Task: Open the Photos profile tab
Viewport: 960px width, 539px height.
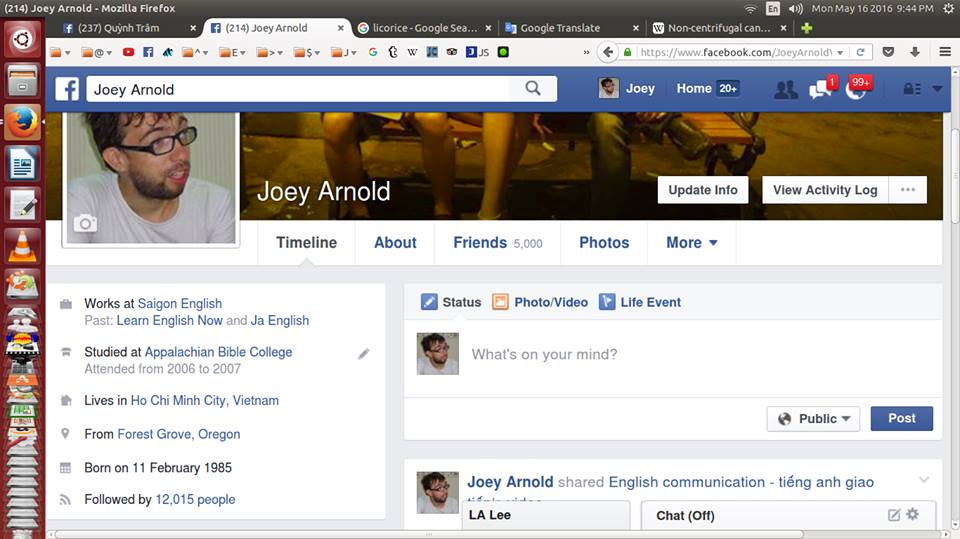Action: click(604, 243)
